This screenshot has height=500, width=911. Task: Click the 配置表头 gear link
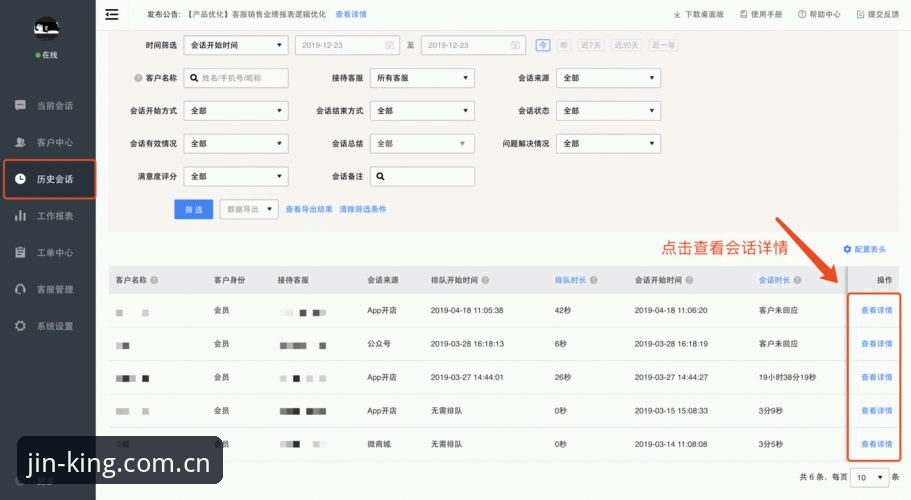[x=865, y=249]
